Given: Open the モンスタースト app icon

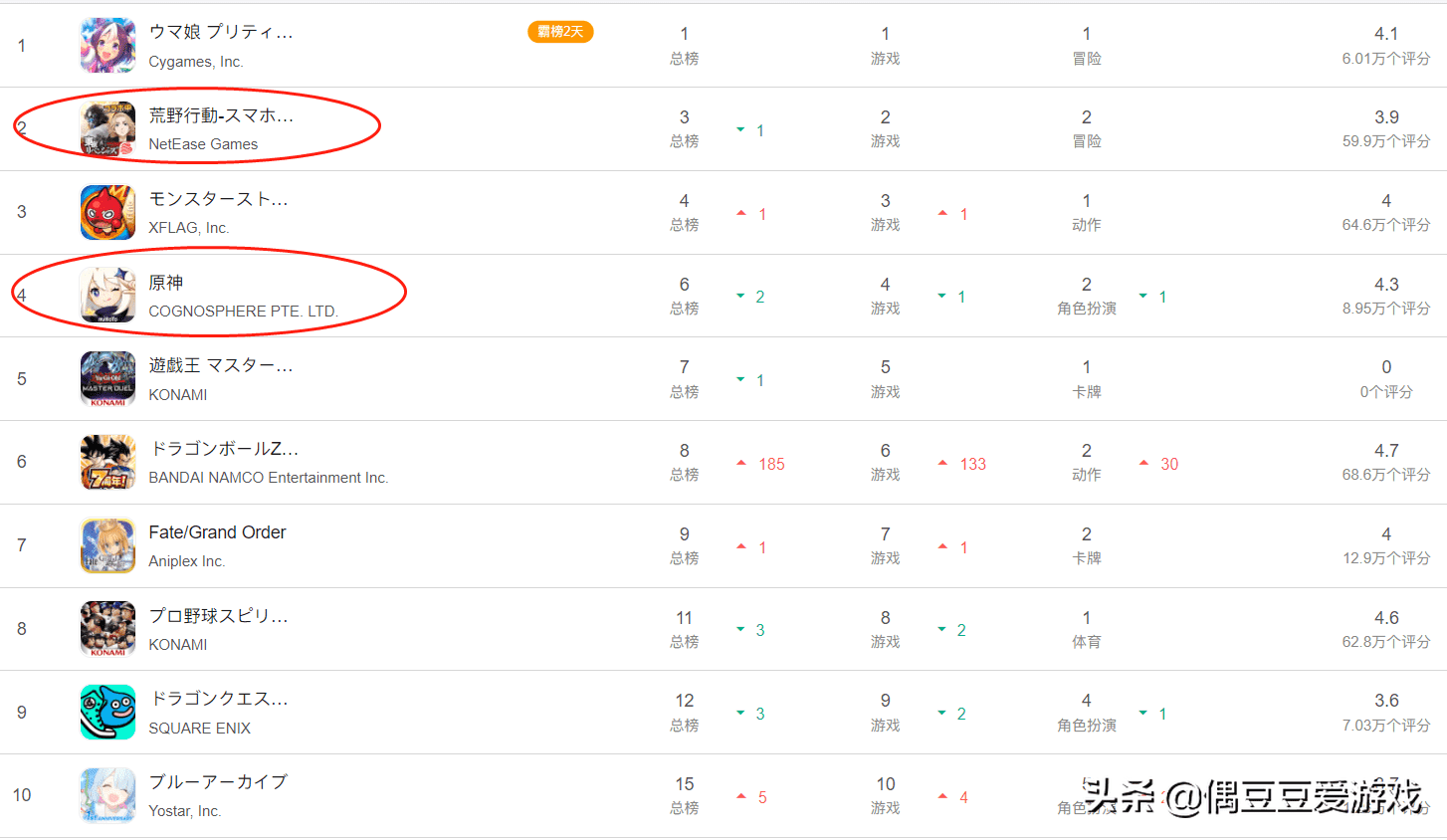Looking at the screenshot, I should (107, 212).
